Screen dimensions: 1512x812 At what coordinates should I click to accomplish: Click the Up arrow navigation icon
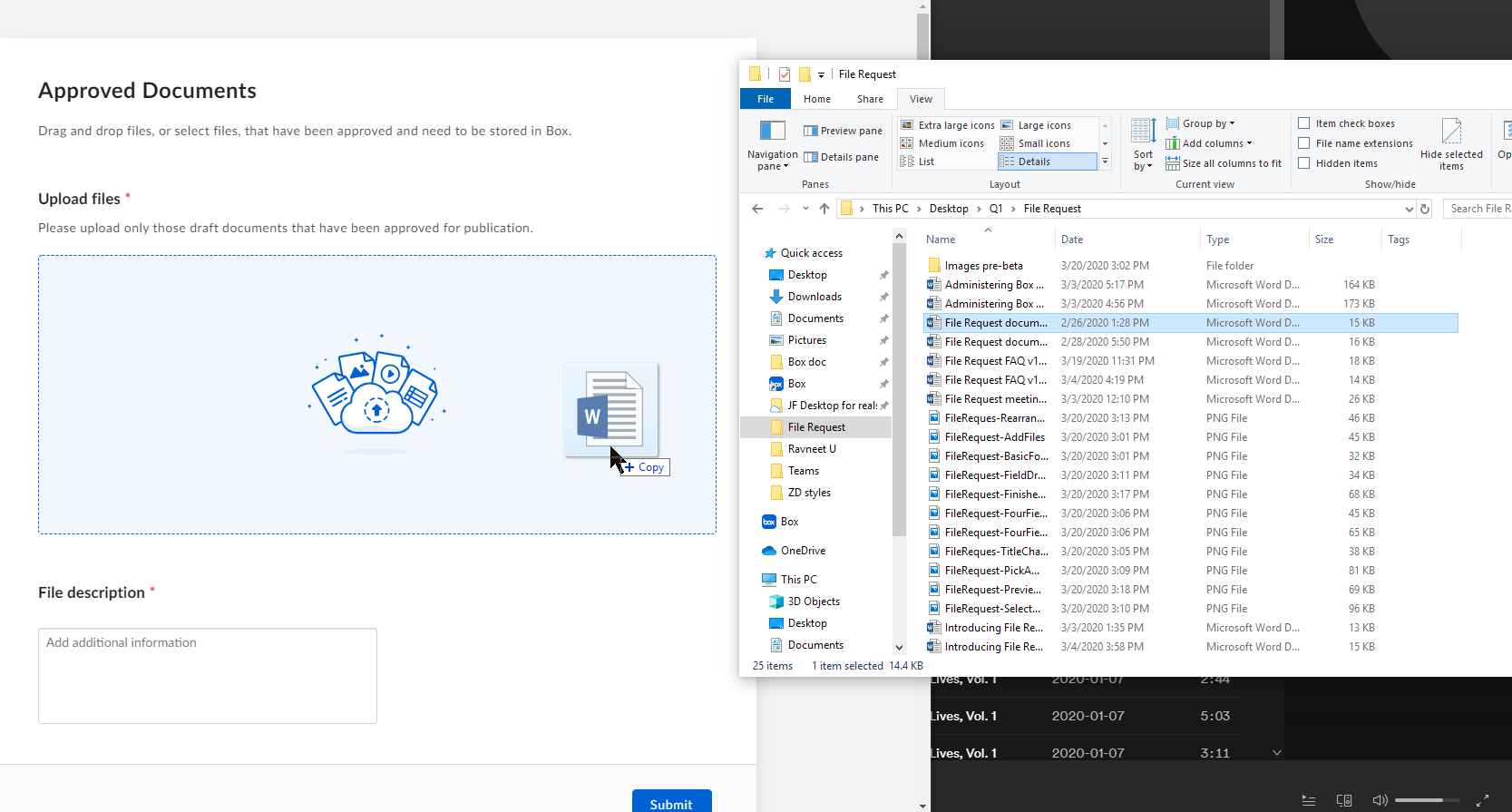824,209
